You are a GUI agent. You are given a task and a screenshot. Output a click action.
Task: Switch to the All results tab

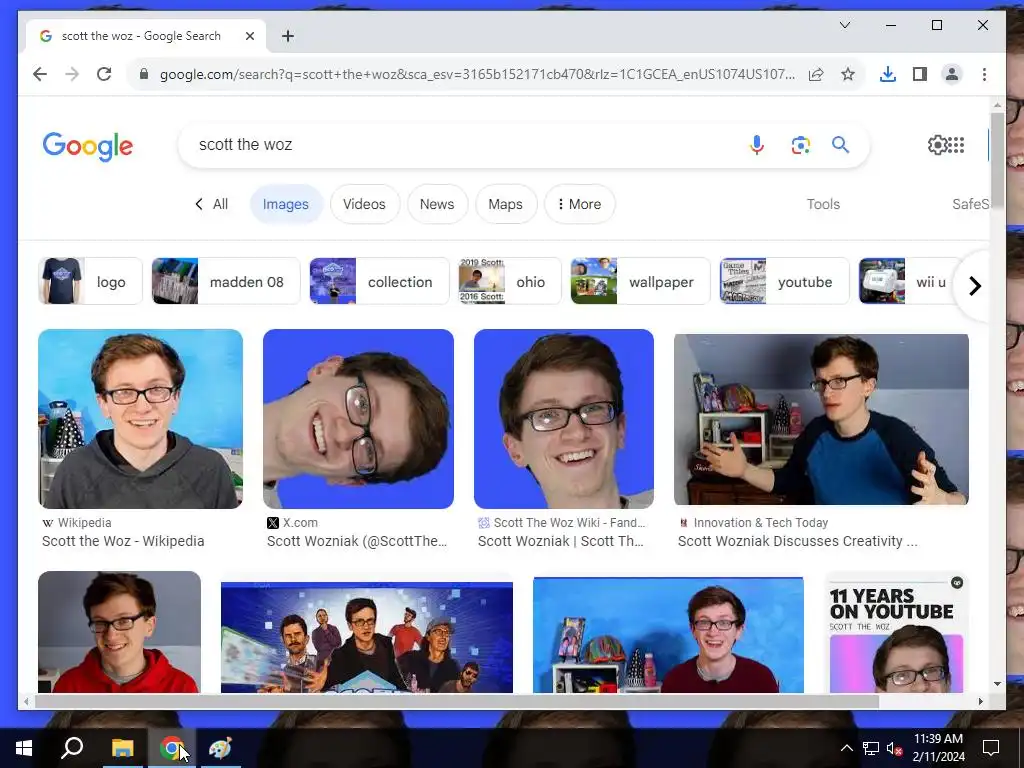(212, 204)
